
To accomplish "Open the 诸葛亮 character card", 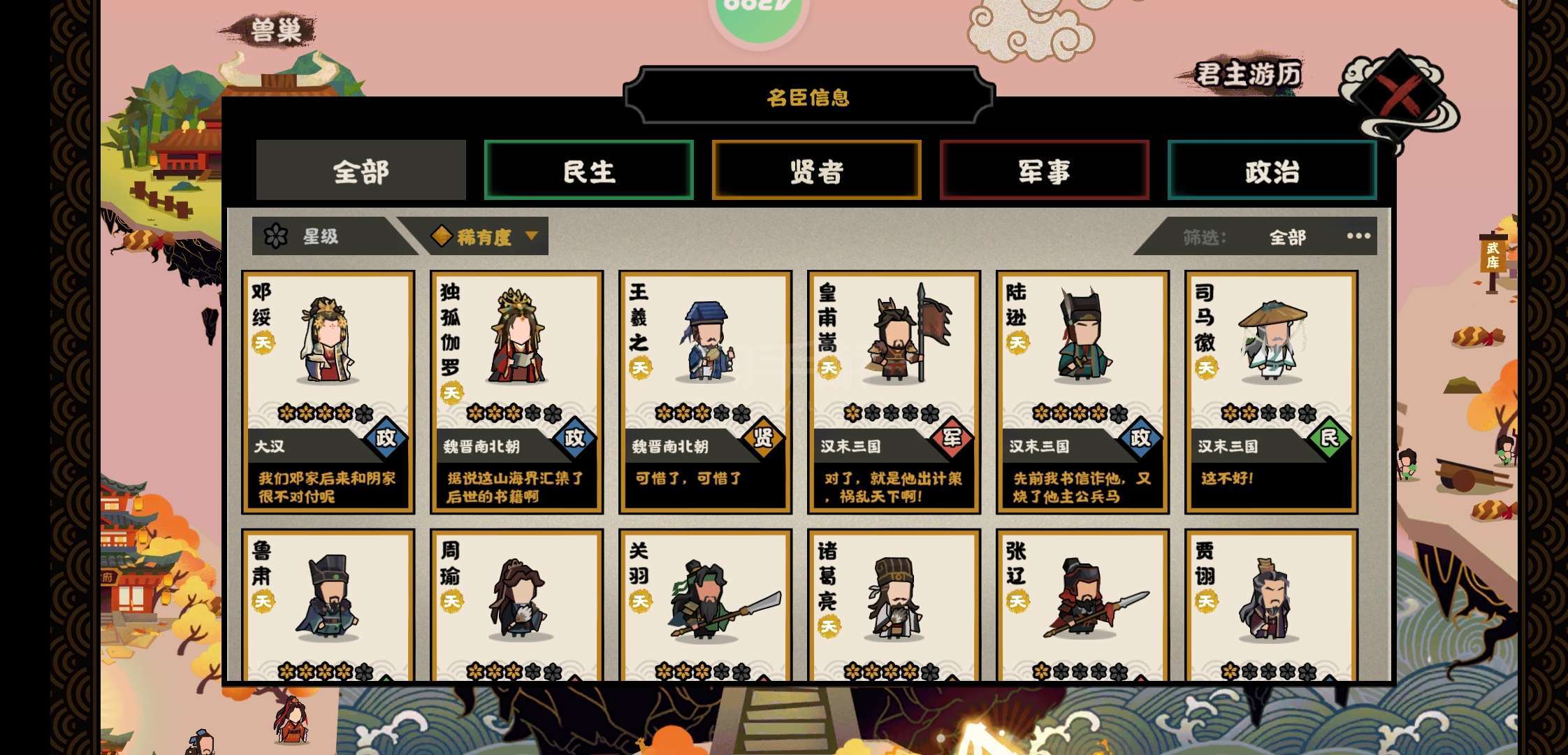I will [x=894, y=605].
